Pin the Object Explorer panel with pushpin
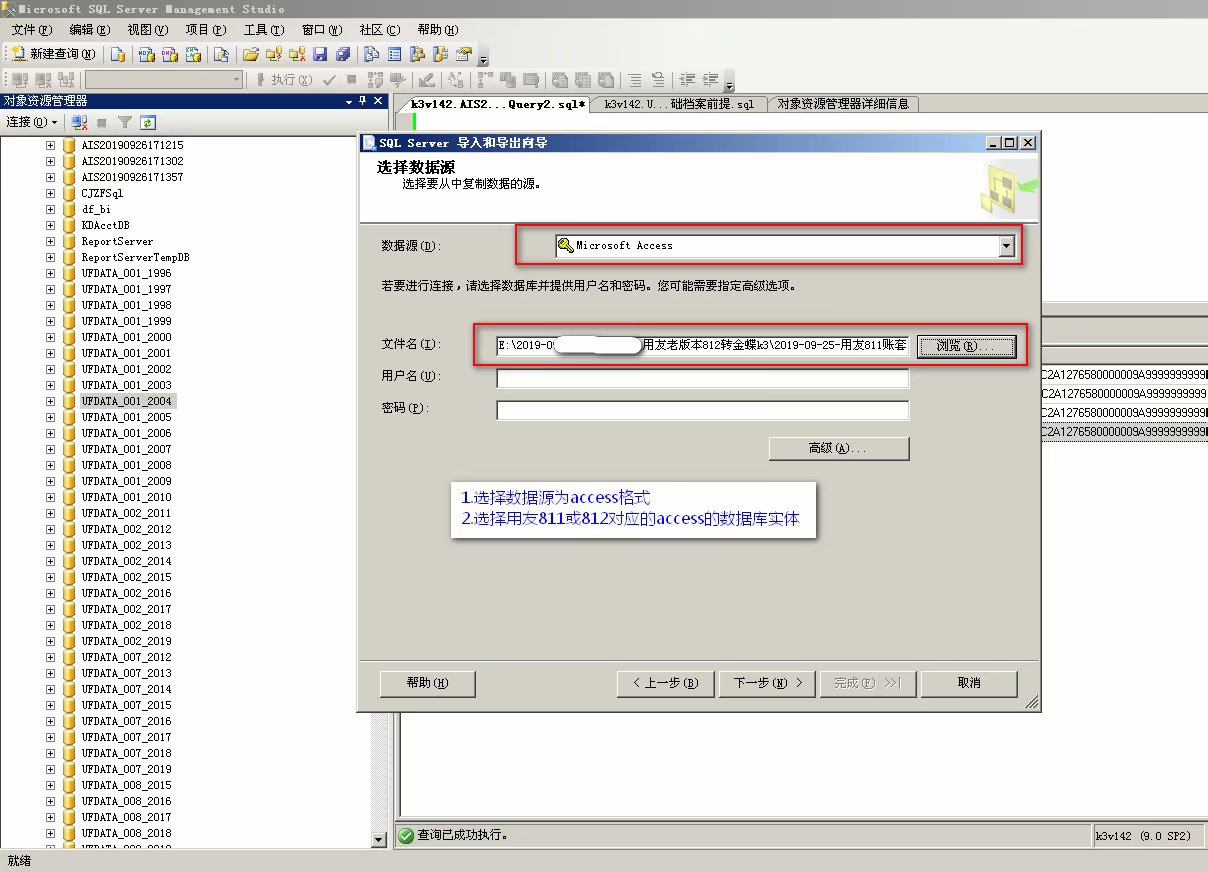Image resolution: width=1208 pixels, height=872 pixels. tap(362, 101)
